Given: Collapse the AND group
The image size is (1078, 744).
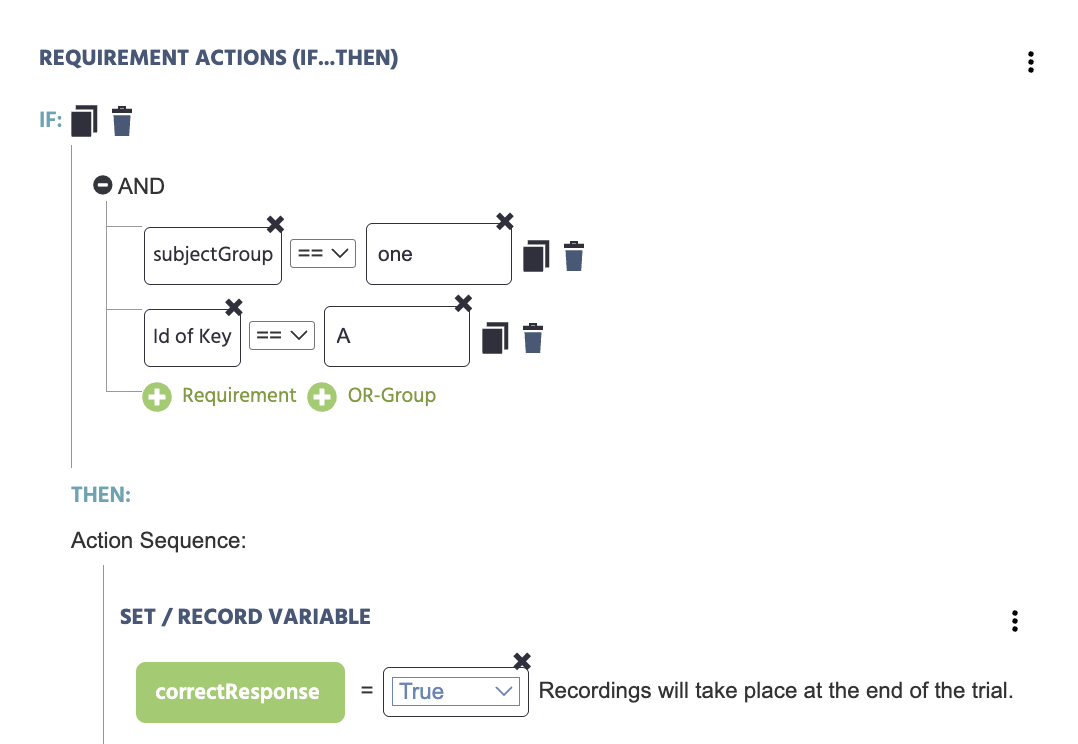Looking at the screenshot, I should [102, 185].
